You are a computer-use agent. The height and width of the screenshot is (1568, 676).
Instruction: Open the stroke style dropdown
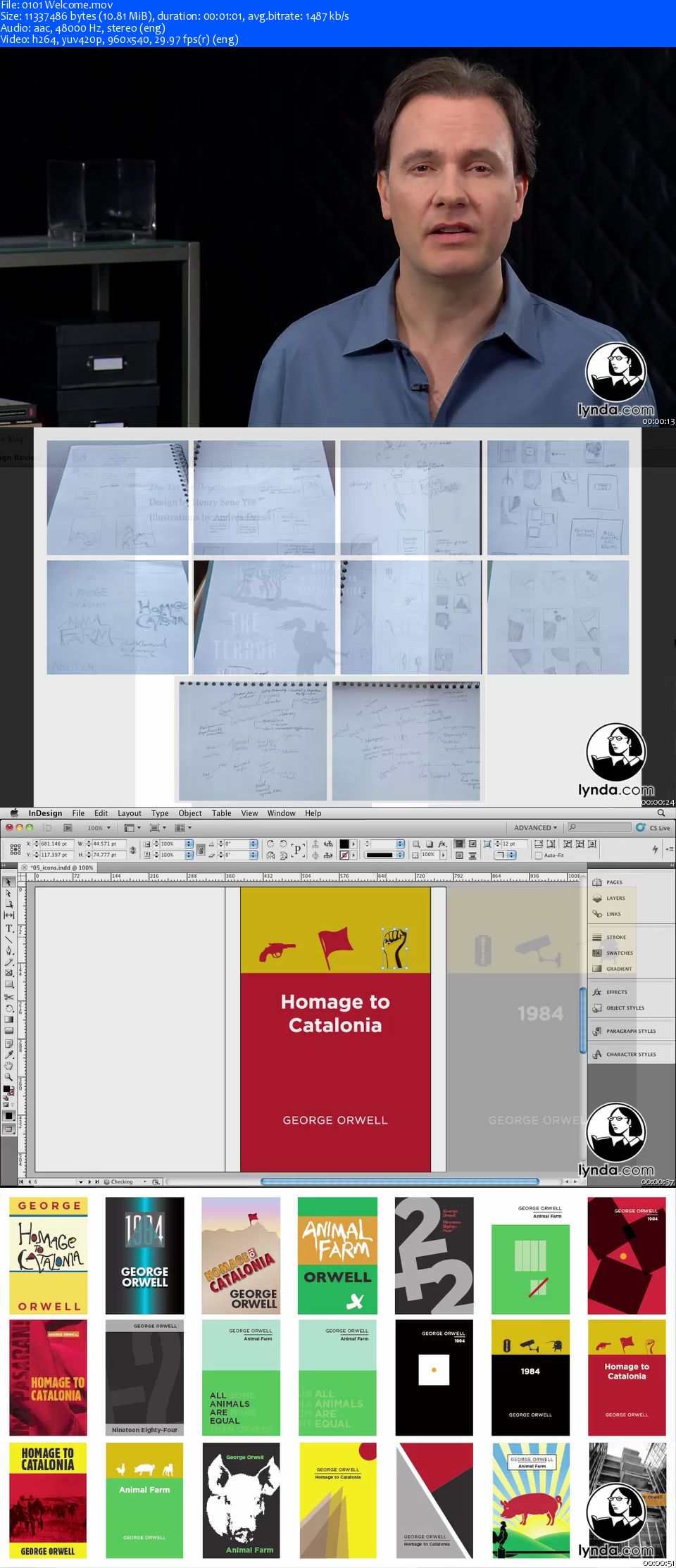[399, 855]
